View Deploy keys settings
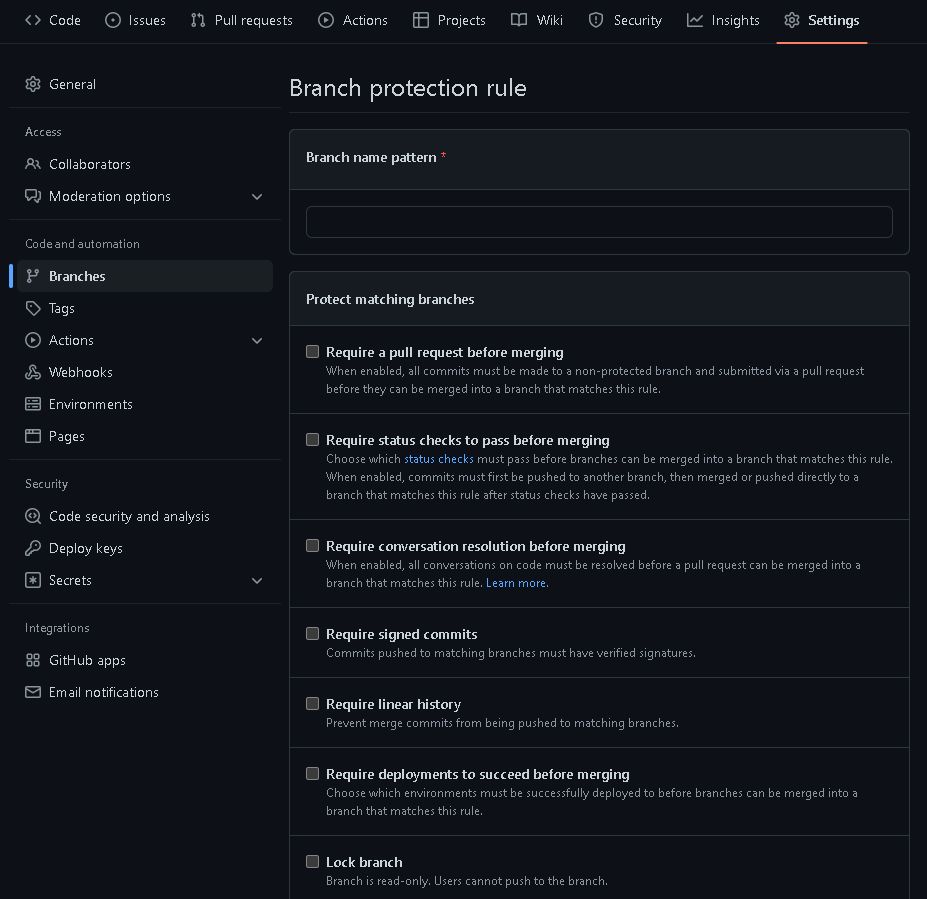 point(85,548)
